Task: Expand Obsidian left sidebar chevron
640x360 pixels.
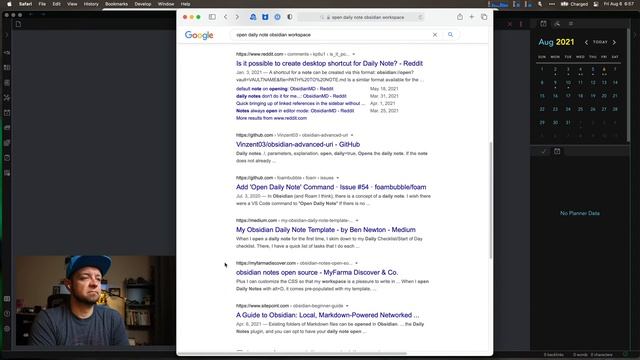Action: [7, 35]
